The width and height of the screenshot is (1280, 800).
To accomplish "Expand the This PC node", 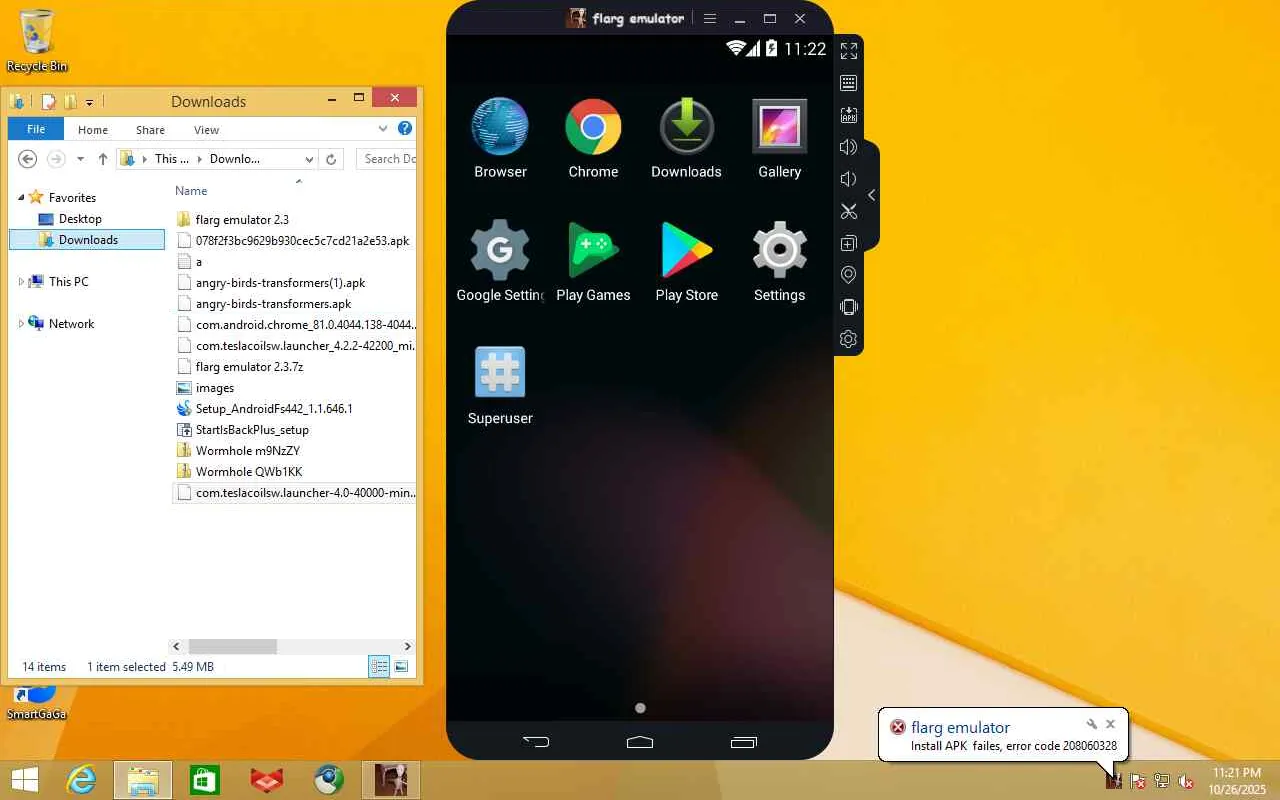I will [x=21, y=282].
